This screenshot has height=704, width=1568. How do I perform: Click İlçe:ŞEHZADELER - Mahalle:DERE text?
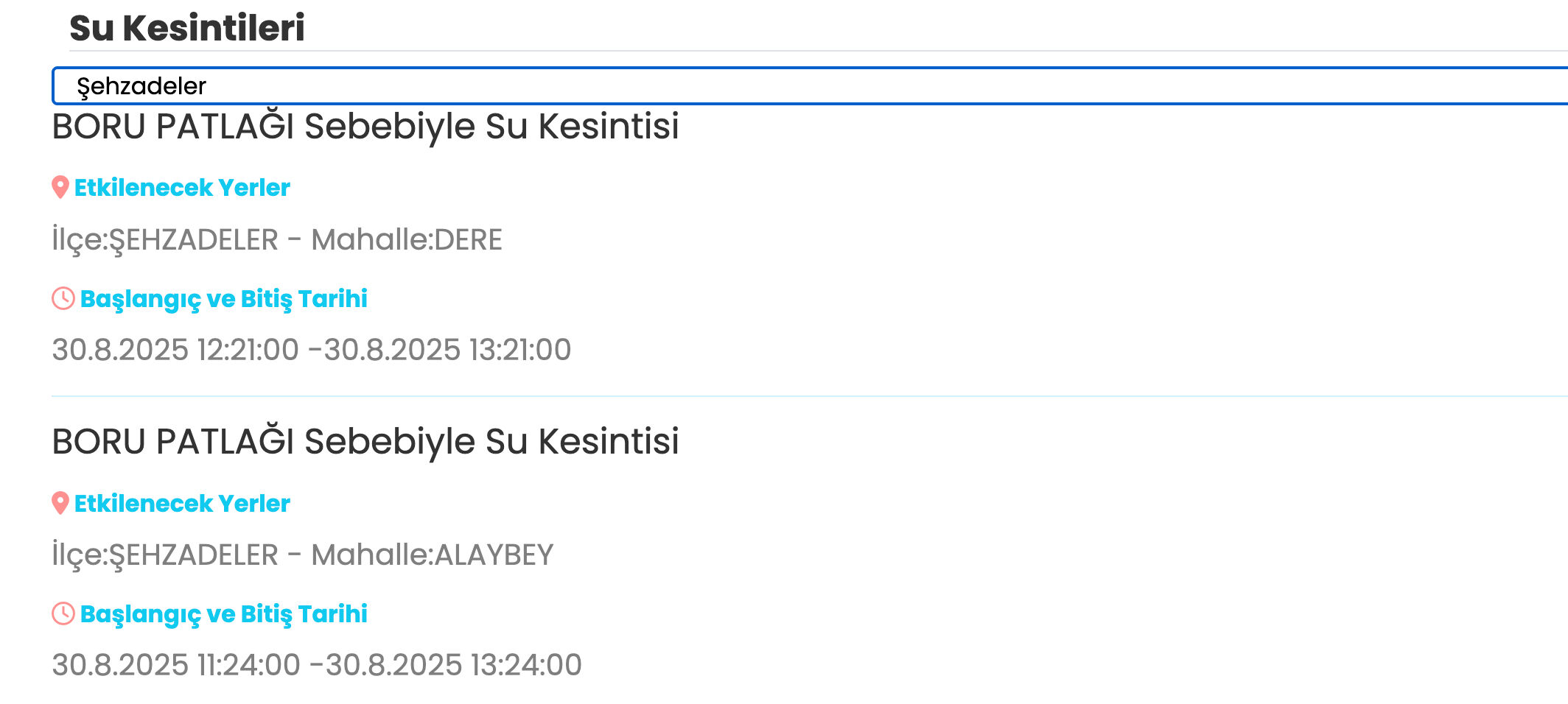click(x=278, y=239)
